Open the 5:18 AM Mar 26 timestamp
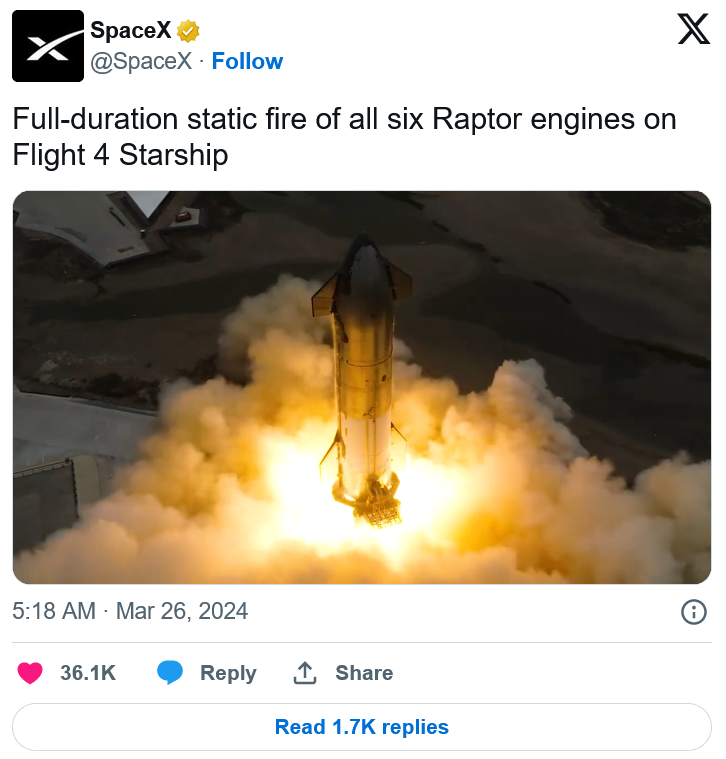The image size is (726, 759). tap(130, 611)
